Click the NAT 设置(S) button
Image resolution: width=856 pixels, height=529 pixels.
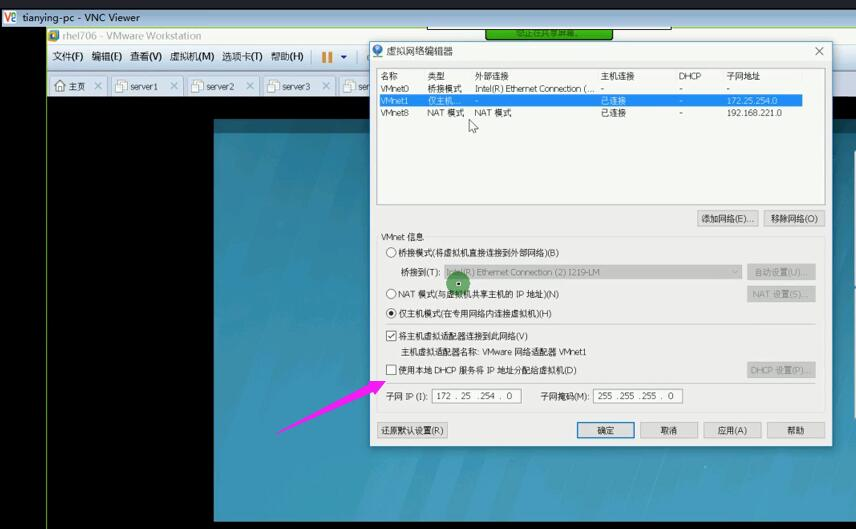[781, 294]
